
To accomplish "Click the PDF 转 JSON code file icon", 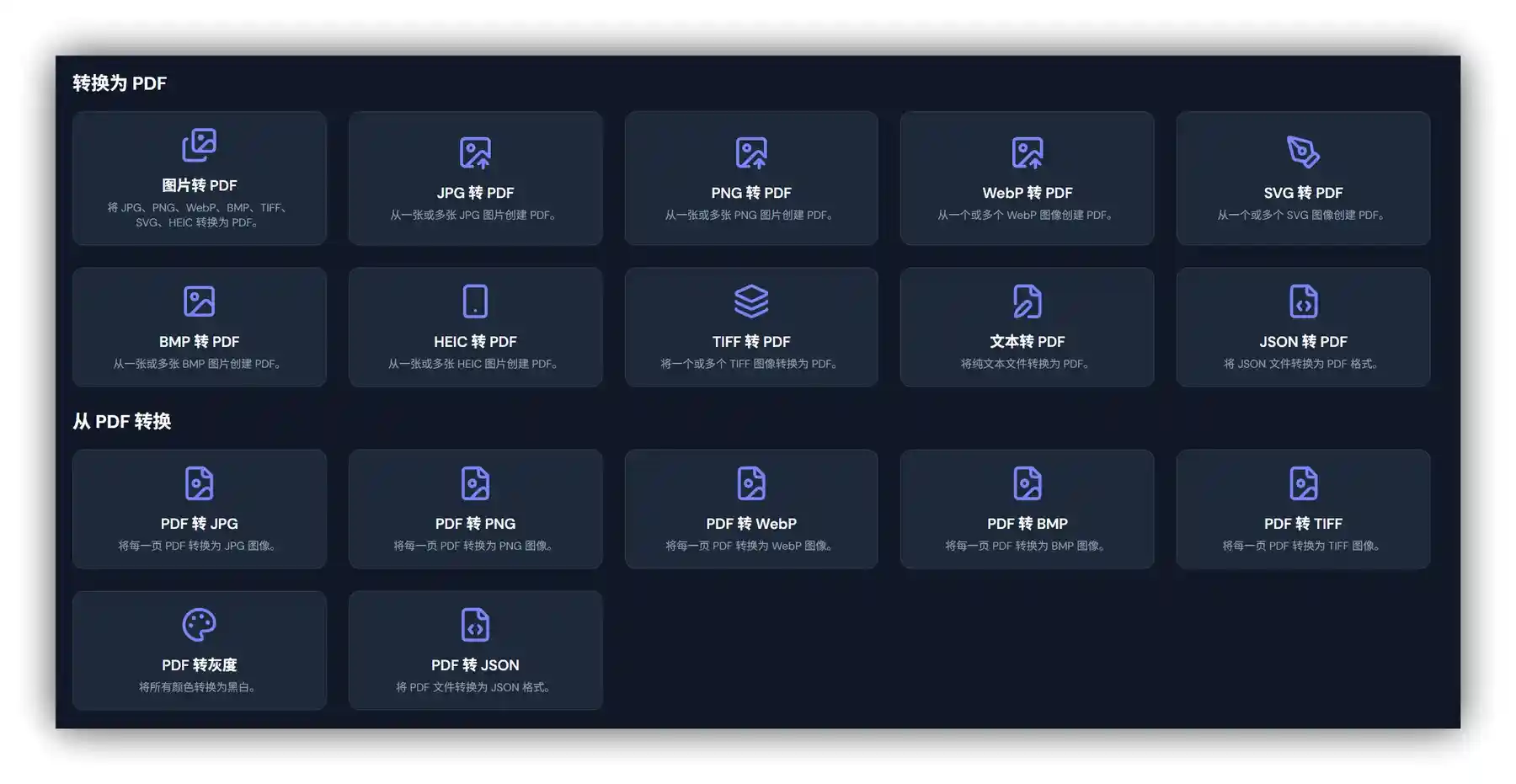I will click(475, 625).
